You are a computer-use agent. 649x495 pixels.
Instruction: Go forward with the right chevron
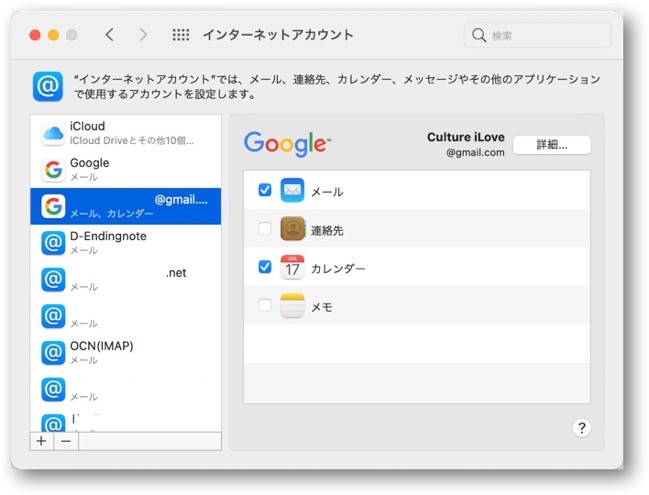tap(143, 35)
